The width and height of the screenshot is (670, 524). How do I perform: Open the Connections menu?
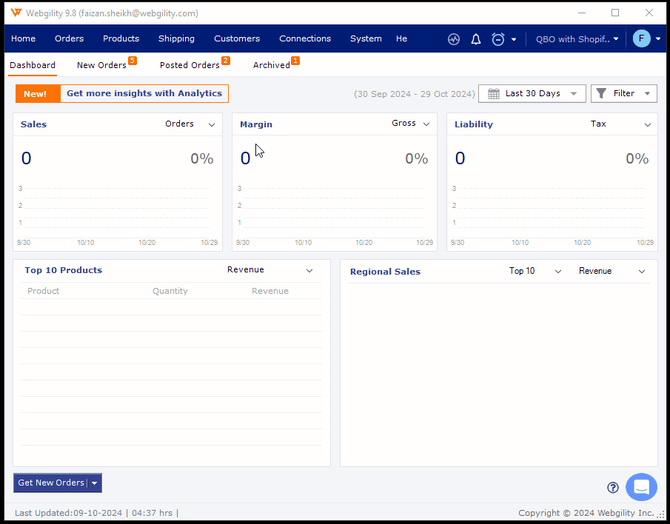tap(305, 39)
